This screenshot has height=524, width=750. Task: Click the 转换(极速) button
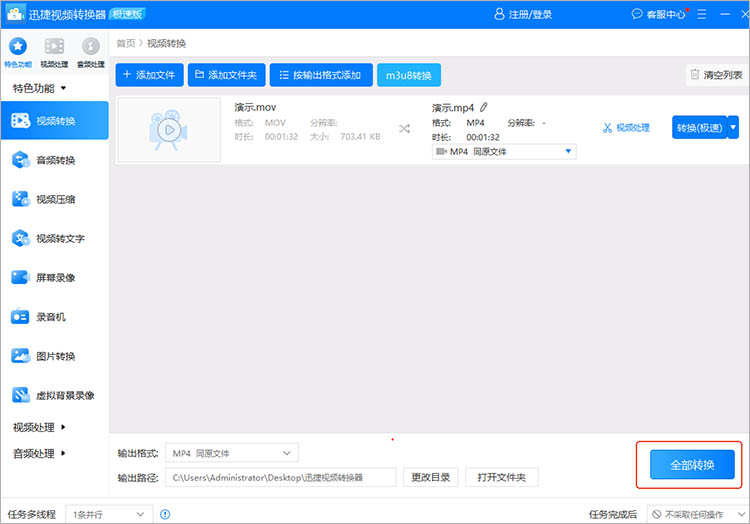(x=699, y=128)
